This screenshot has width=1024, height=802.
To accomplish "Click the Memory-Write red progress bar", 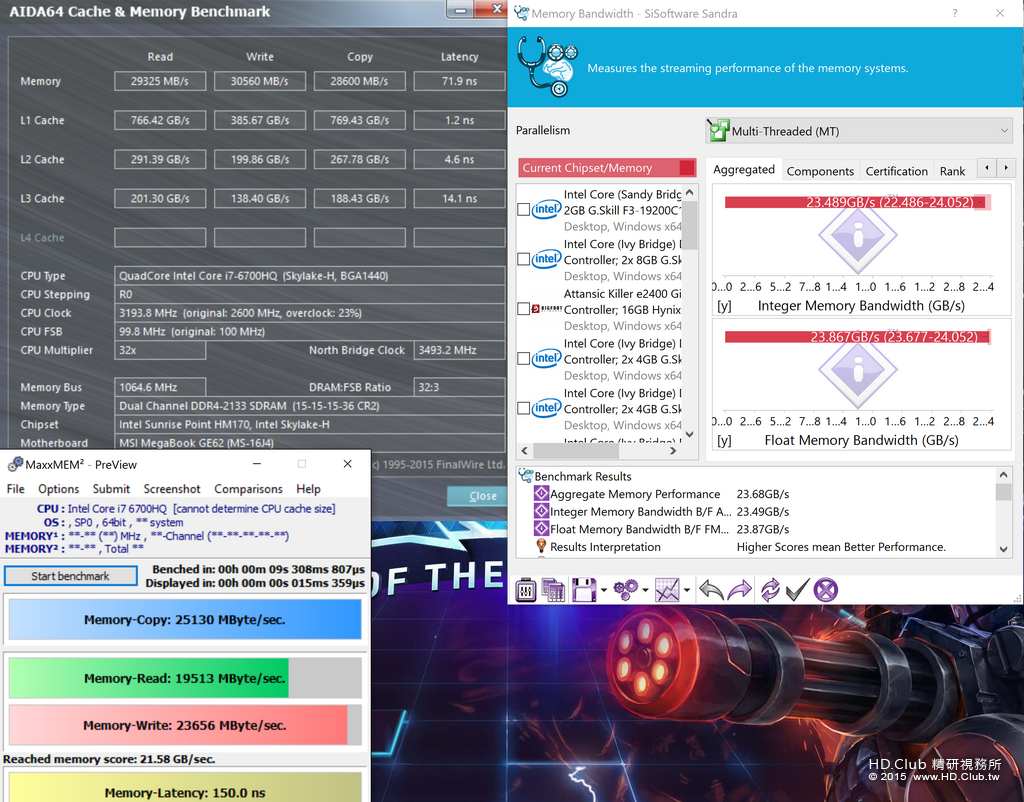I will point(185,725).
